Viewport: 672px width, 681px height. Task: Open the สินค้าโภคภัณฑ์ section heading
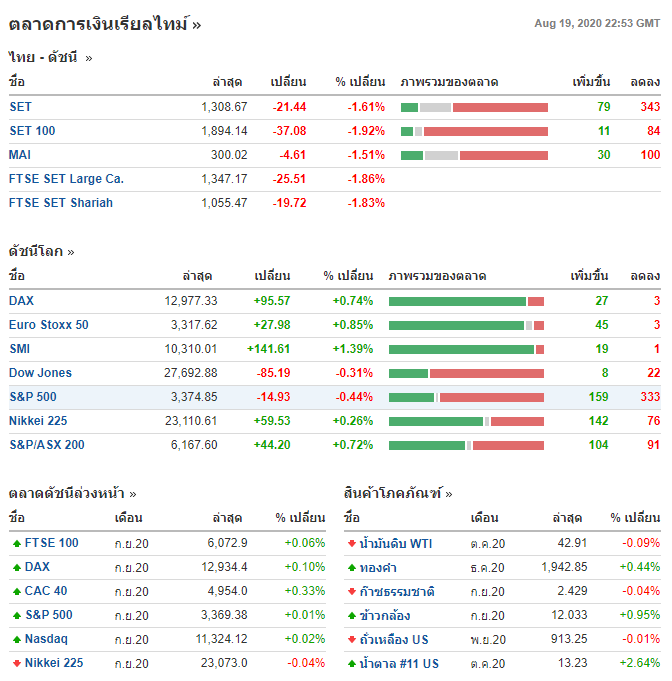click(x=398, y=493)
